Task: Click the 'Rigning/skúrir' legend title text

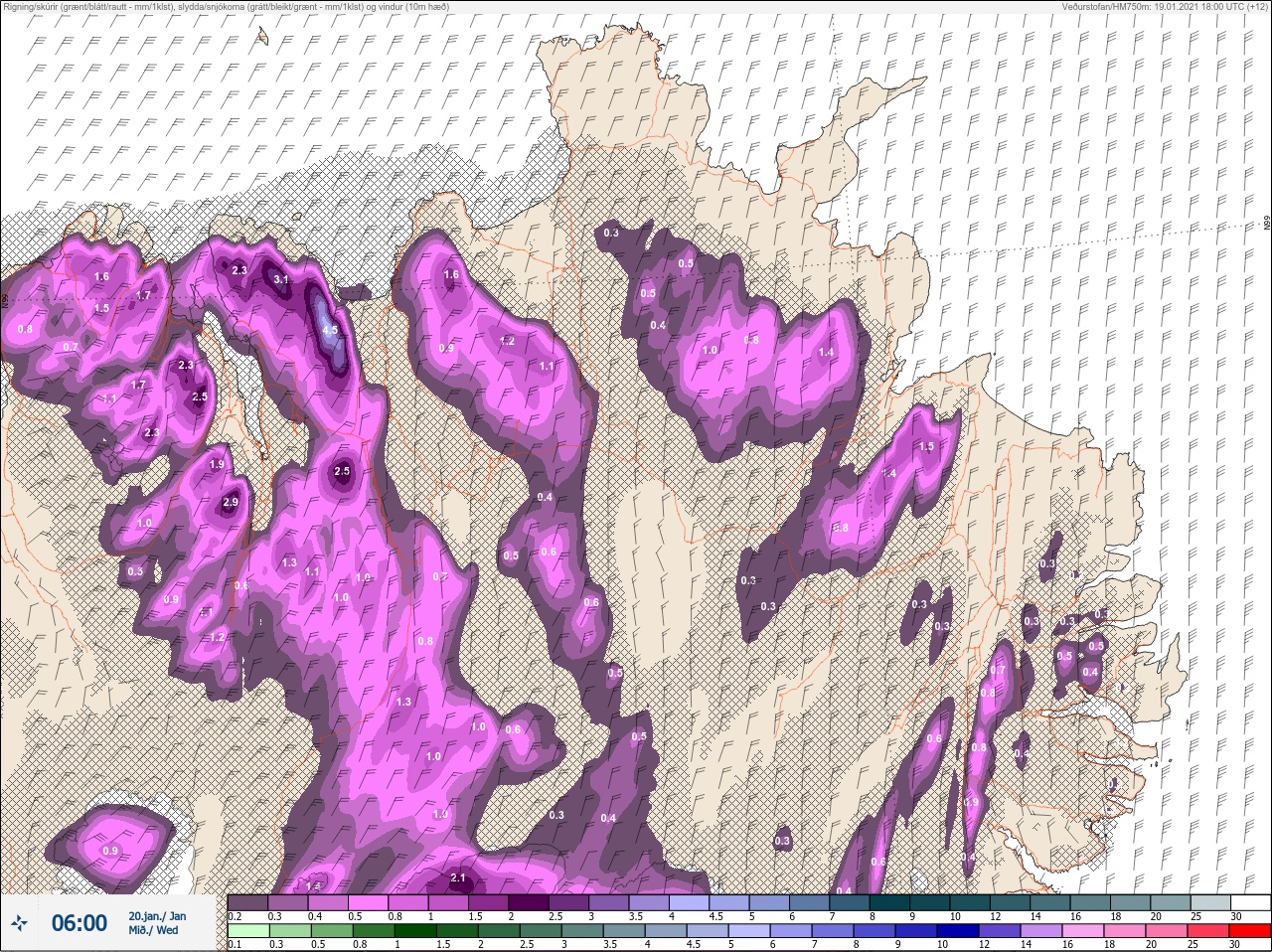Action: point(31,6)
